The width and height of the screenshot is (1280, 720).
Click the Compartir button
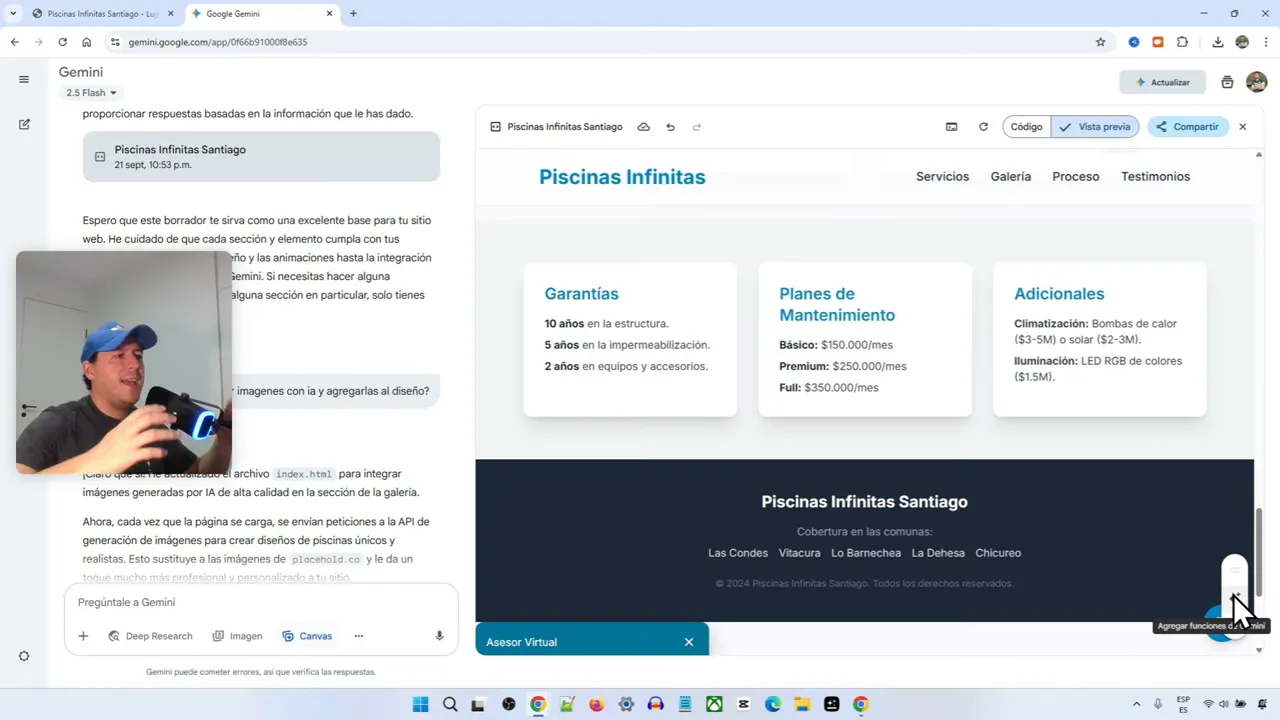pos(1187,127)
